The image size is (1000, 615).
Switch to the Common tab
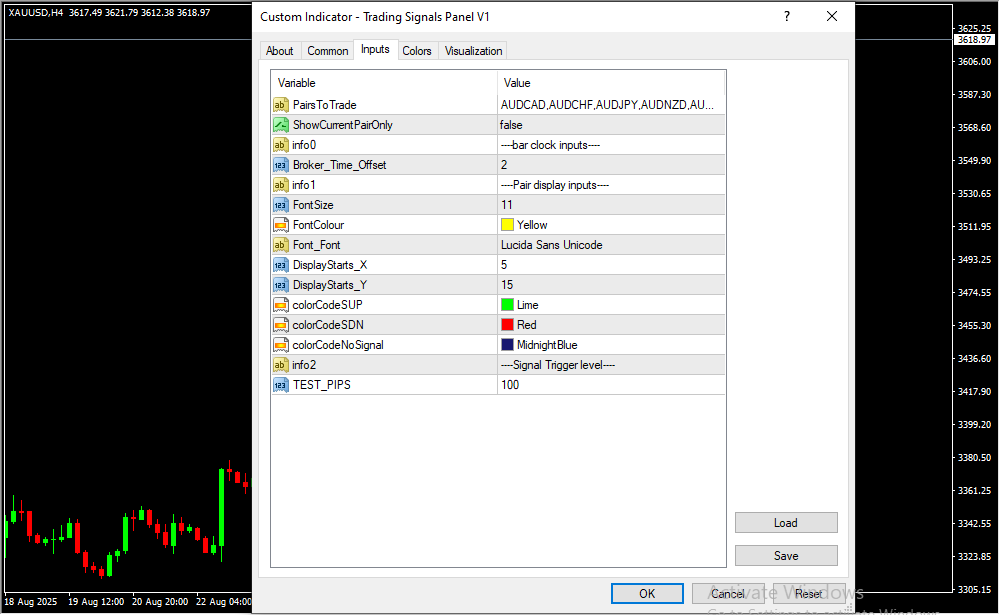click(x=328, y=51)
